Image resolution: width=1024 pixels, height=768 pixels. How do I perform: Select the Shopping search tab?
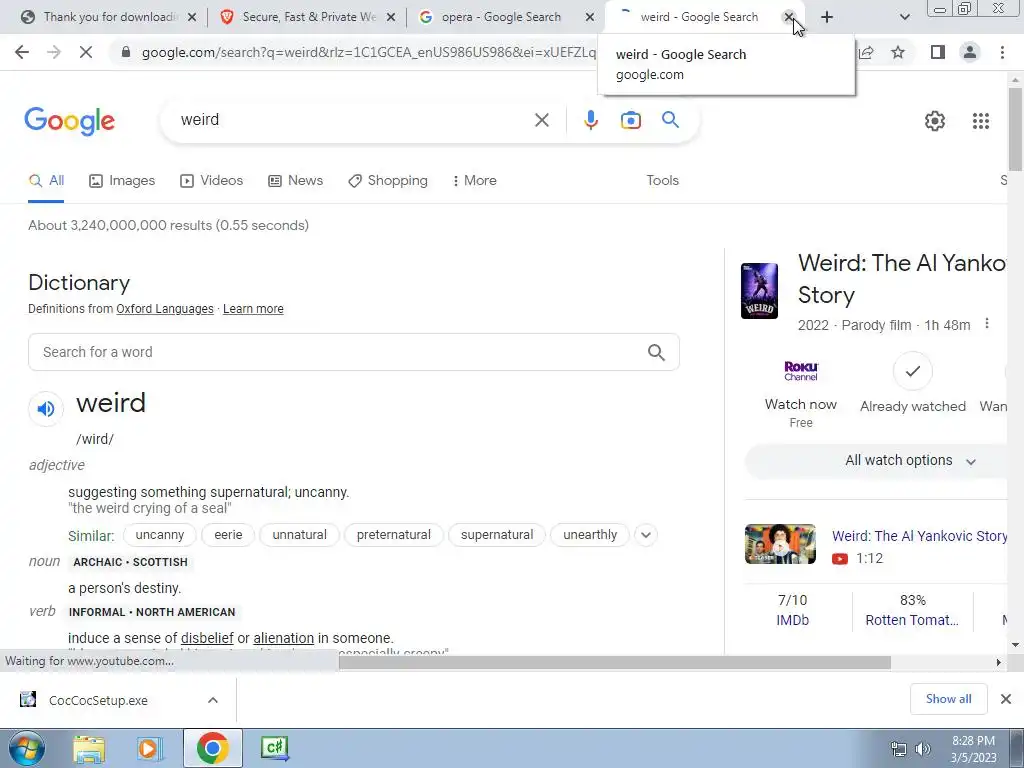(x=388, y=180)
